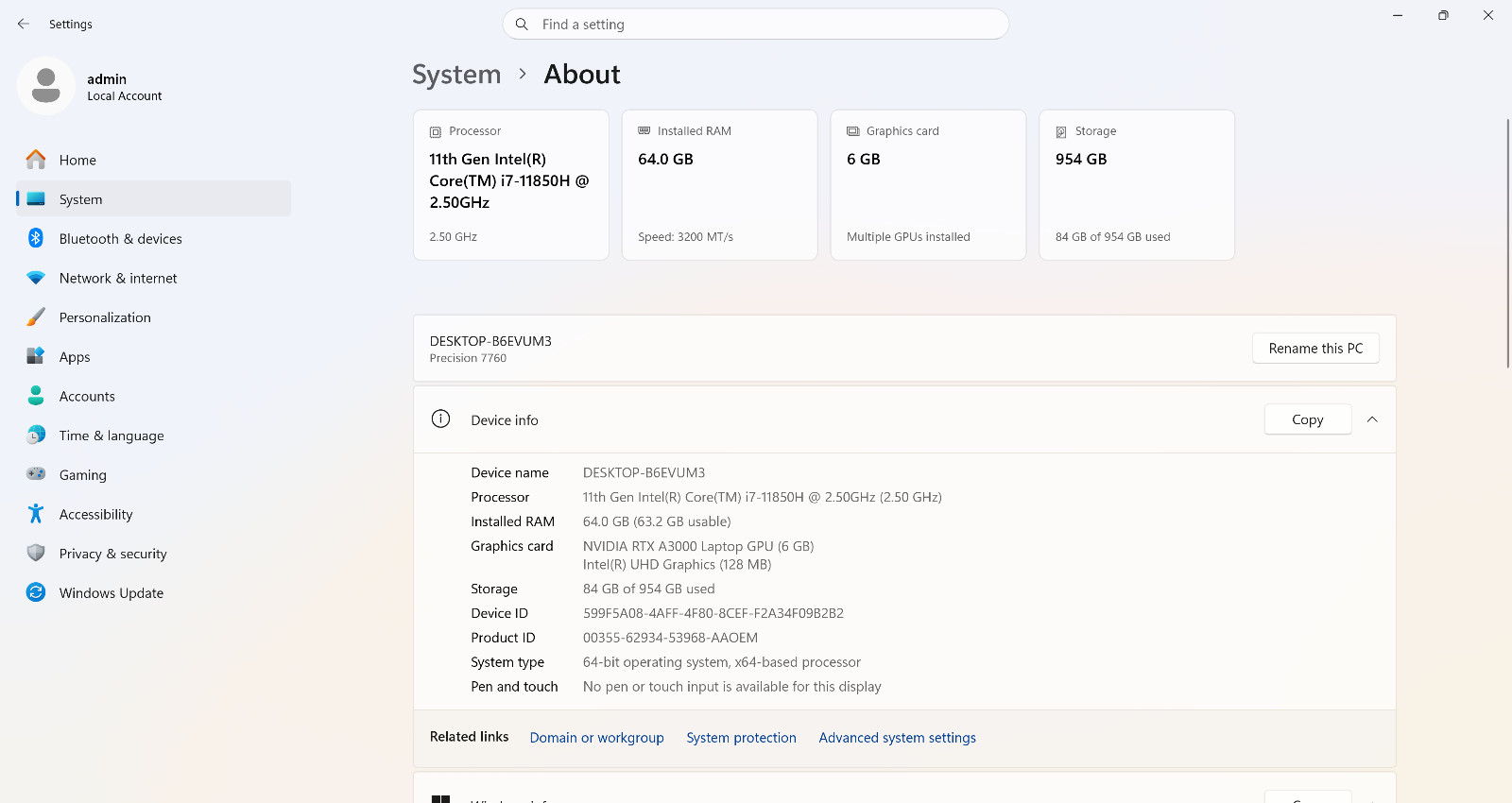Collapse the Device info section chevron
The width and height of the screenshot is (1512, 803).
(1372, 419)
